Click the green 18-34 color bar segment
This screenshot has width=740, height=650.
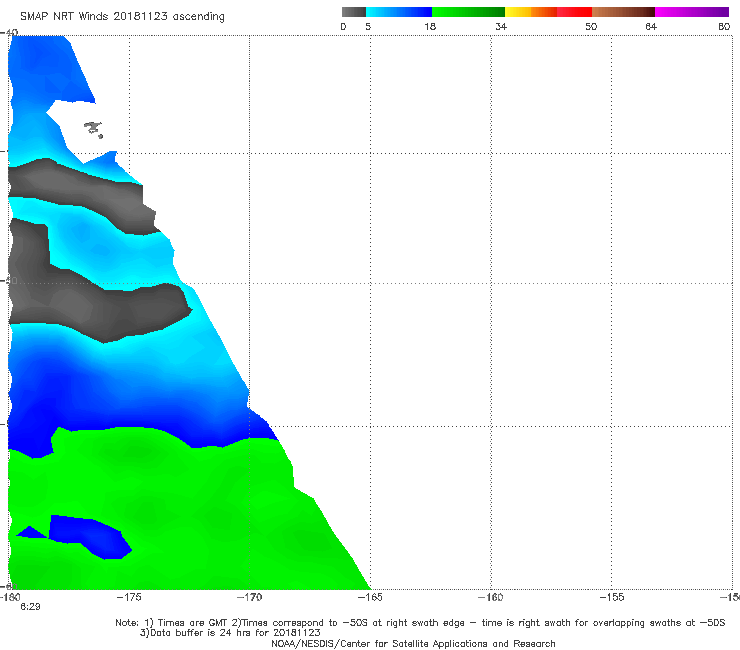coord(468,12)
